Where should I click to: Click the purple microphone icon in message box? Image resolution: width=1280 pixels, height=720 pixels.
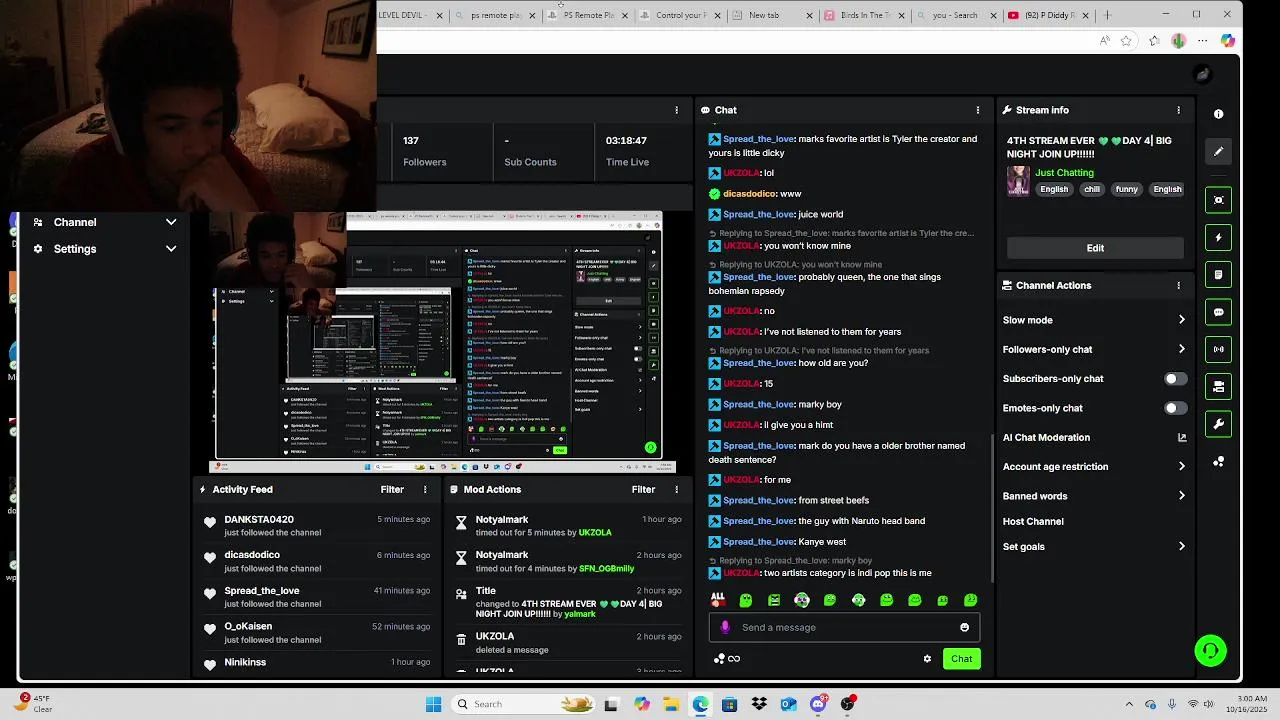click(725, 627)
